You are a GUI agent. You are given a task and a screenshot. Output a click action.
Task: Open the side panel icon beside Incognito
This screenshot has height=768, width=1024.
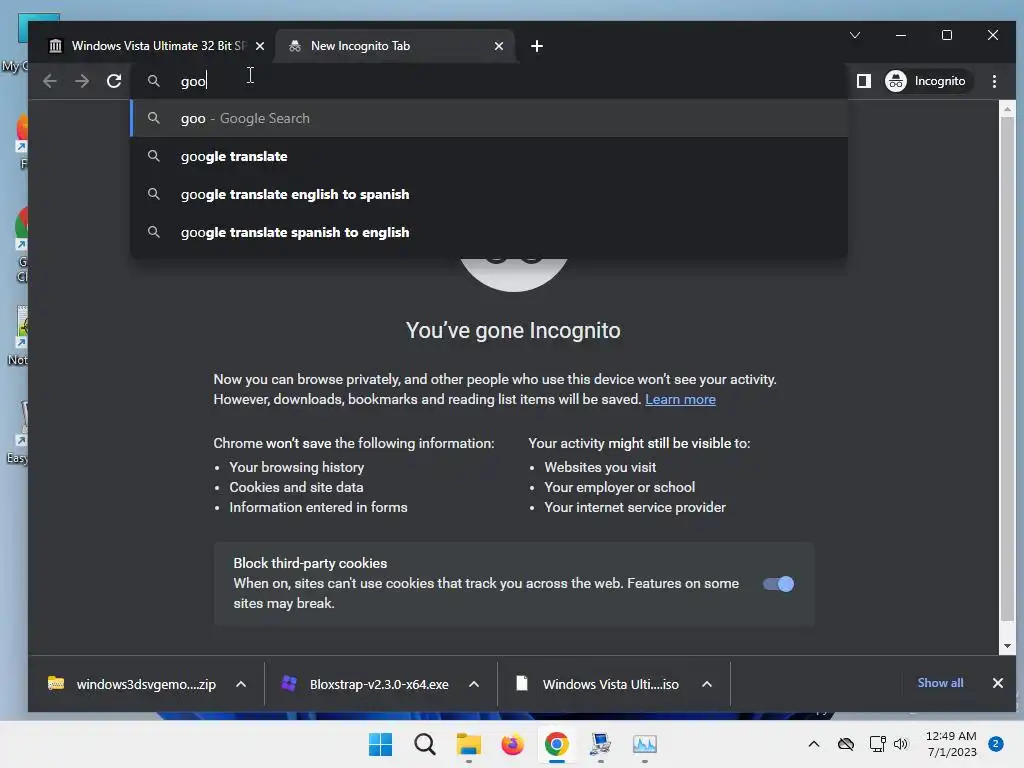point(863,81)
